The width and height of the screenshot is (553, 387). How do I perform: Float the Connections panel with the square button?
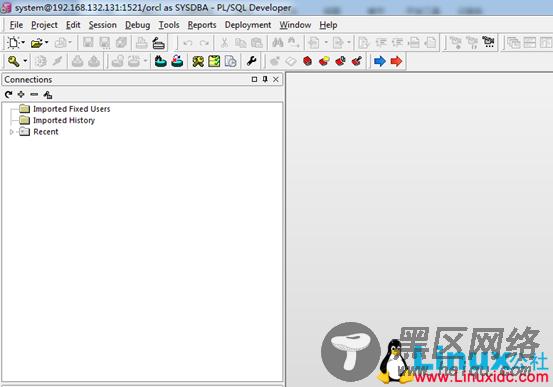tap(254, 79)
